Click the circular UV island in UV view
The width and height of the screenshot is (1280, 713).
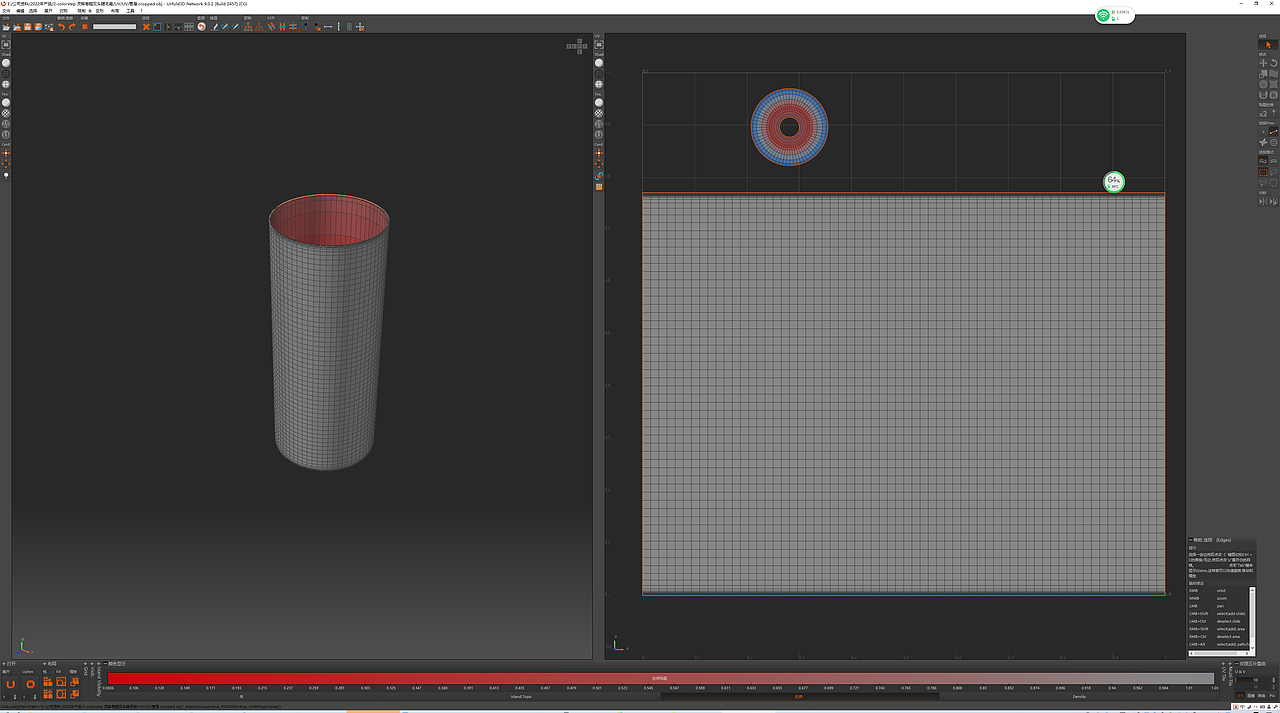pyautogui.click(x=789, y=127)
